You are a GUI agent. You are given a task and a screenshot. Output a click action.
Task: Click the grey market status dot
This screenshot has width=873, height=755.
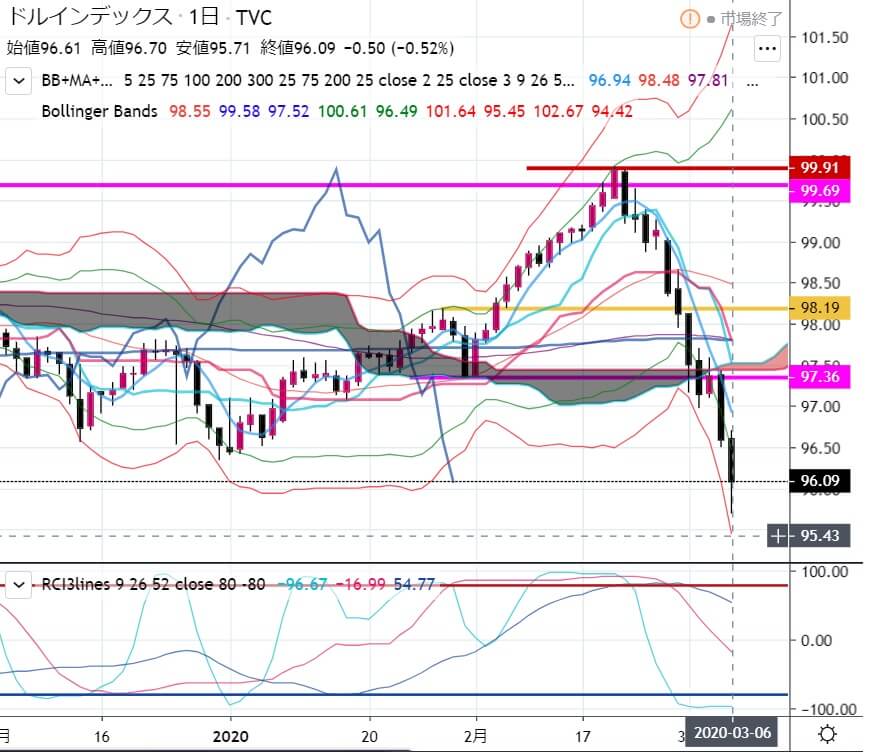pyautogui.click(x=711, y=20)
